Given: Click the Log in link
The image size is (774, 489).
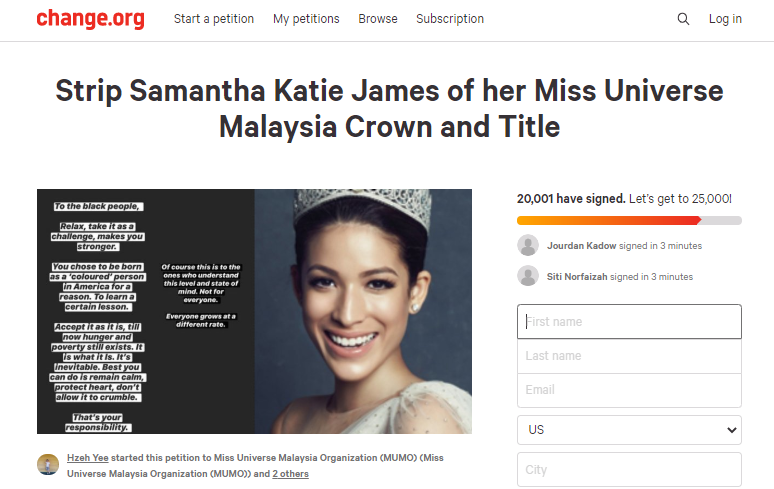Looking at the screenshot, I should point(725,19).
